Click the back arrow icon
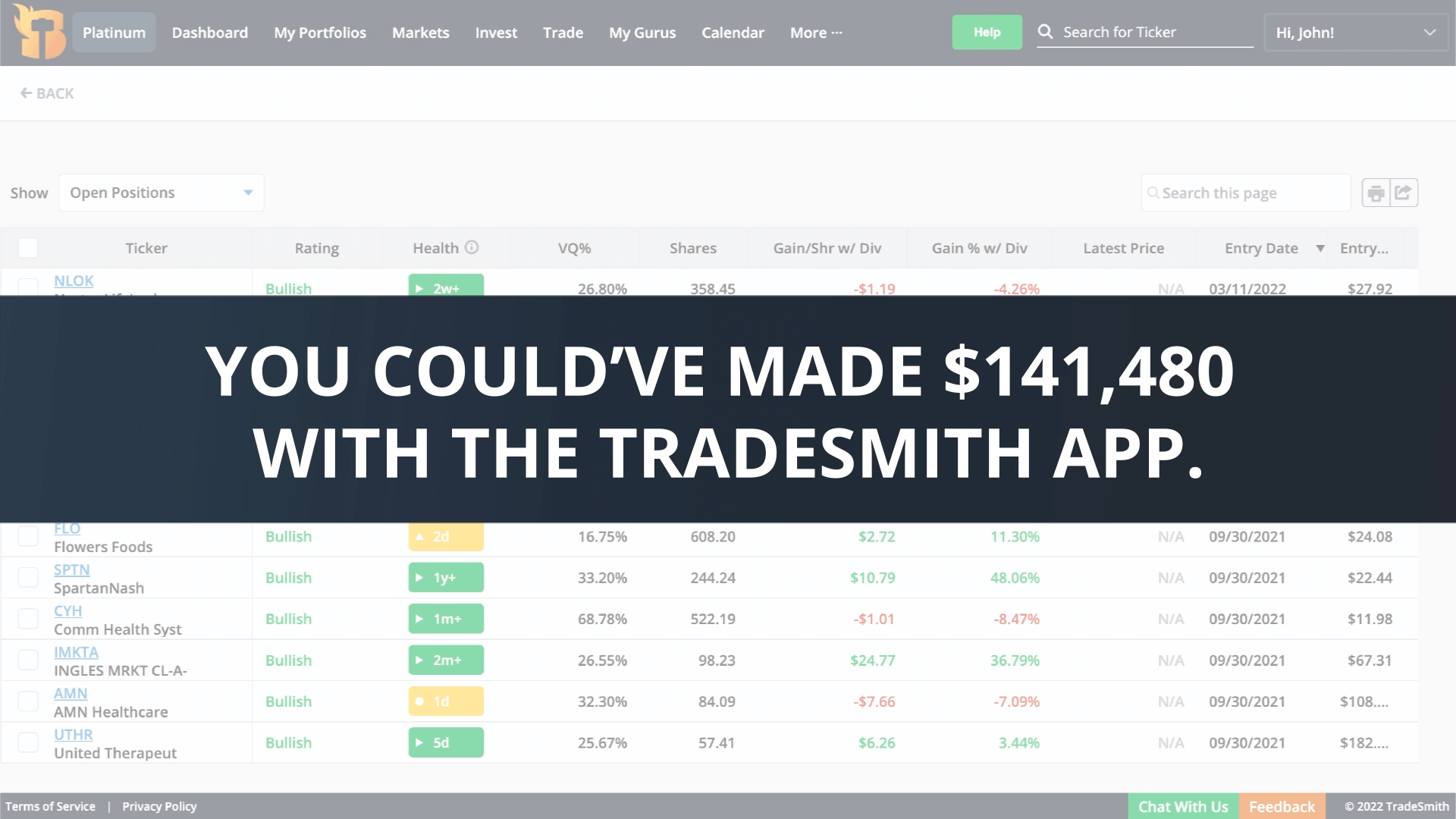This screenshot has height=819, width=1456. 26,93
